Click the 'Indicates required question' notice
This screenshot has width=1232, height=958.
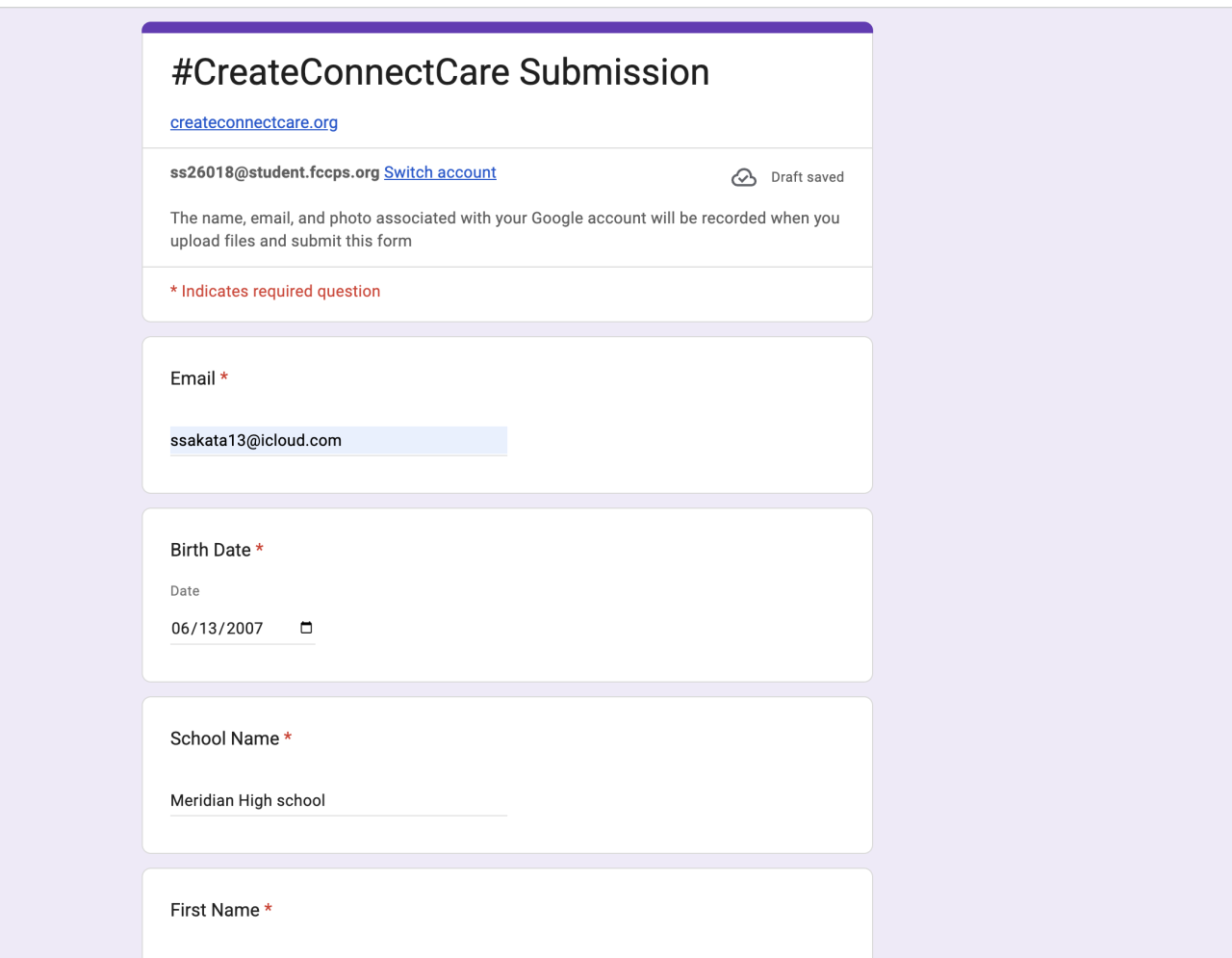point(275,291)
